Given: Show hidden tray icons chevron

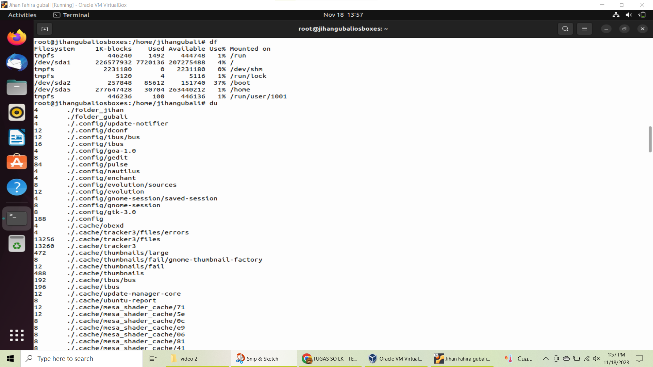Looking at the screenshot, I should pos(546,358).
